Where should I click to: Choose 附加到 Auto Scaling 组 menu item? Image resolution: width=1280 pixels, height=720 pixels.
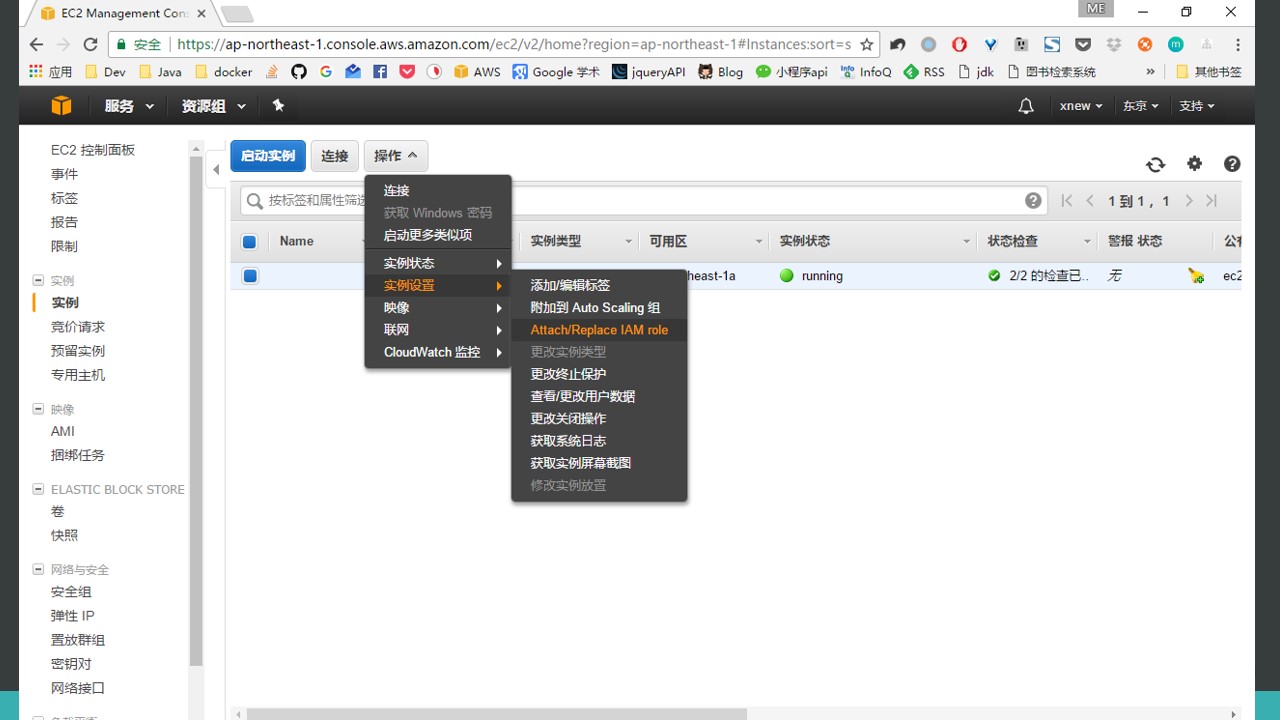click(599, 308)
